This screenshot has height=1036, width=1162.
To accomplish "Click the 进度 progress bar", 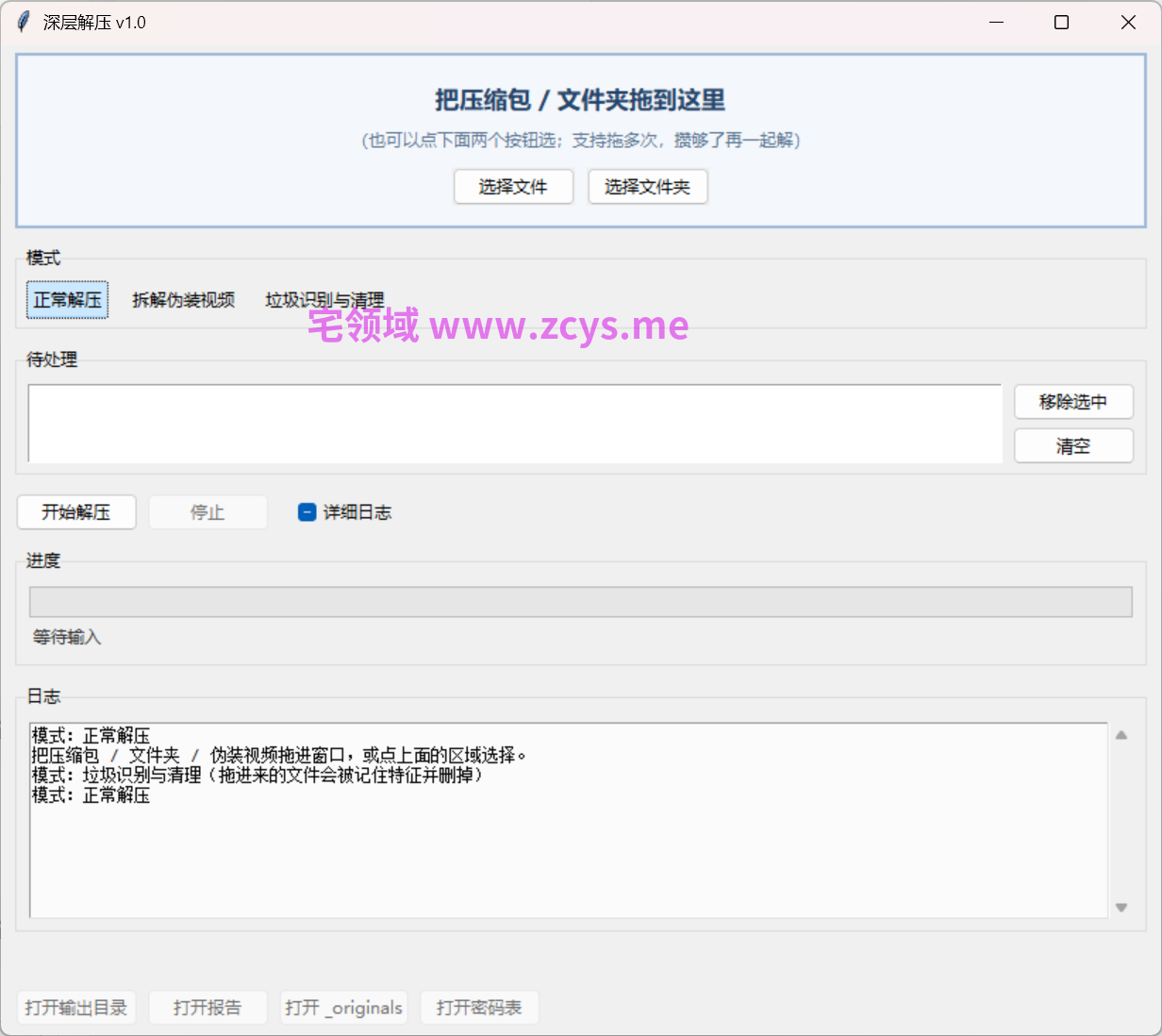I will click(581, 602).
